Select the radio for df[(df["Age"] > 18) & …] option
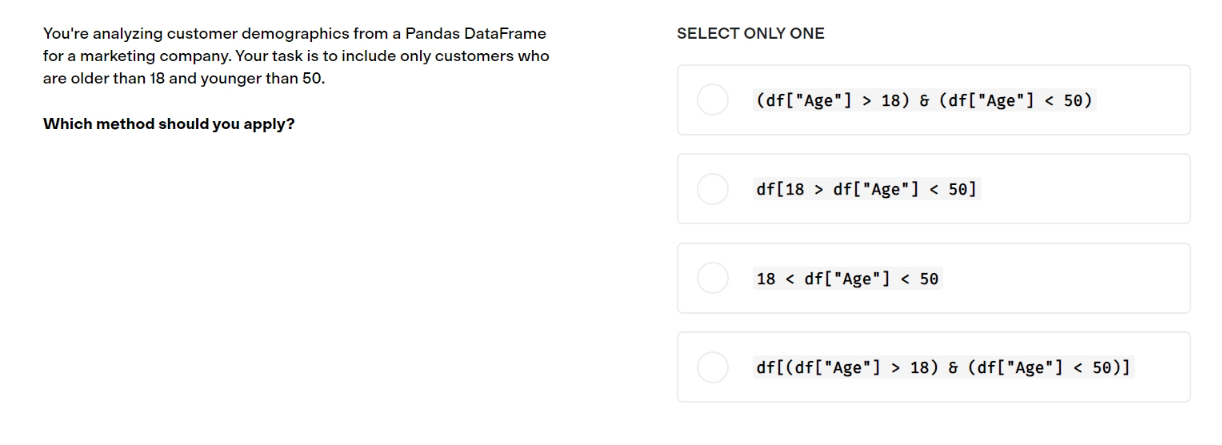The height and width of the screenshot is (445, 1222). click(712, 367)
